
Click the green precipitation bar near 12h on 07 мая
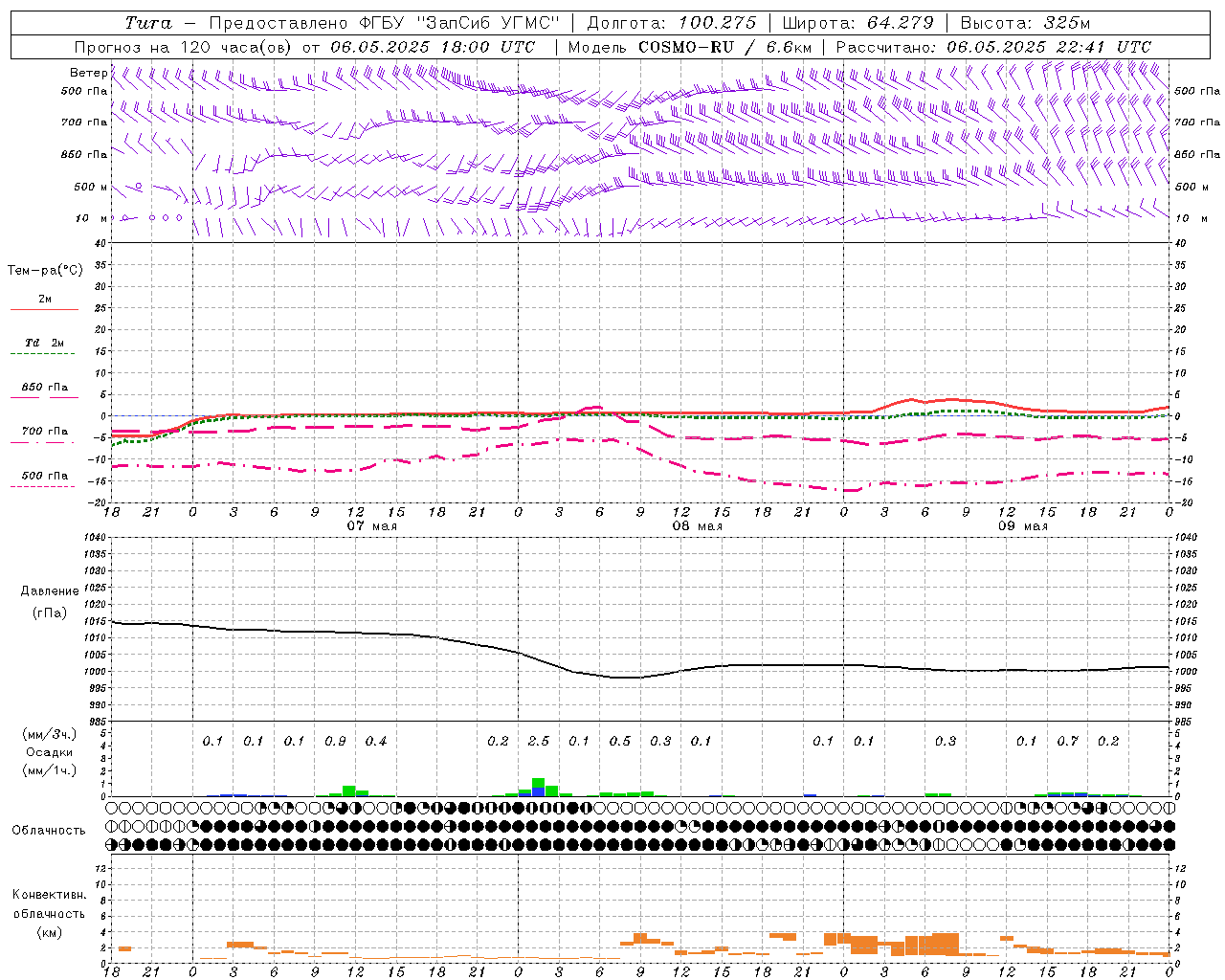[x=349, y=791]
